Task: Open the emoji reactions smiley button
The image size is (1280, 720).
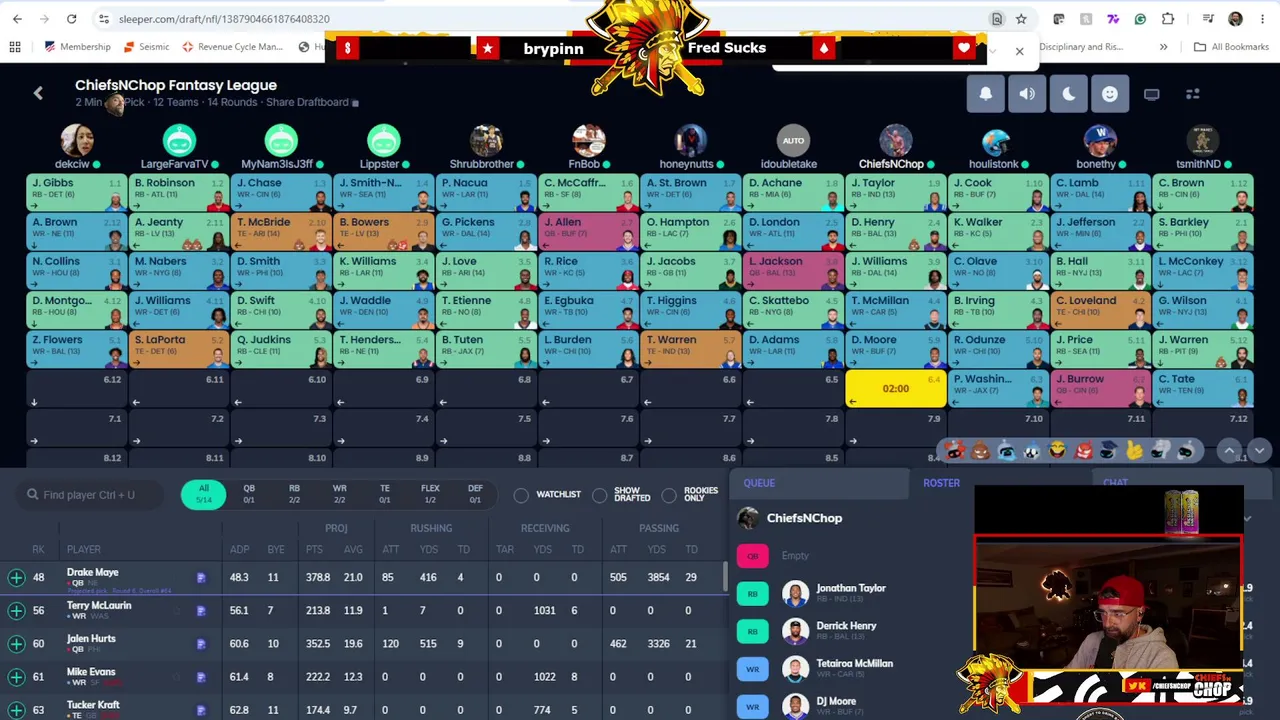Action: coord(1110,94)
